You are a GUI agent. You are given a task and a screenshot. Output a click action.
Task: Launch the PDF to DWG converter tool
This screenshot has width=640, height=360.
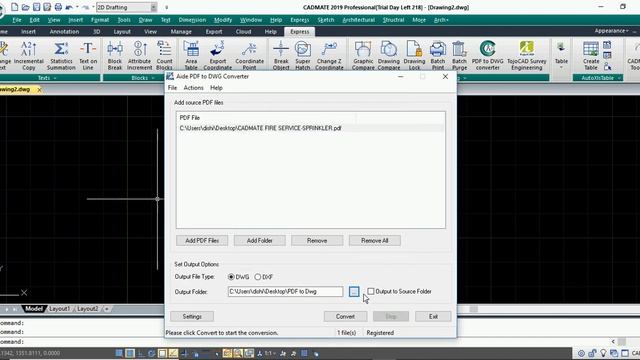488,56
